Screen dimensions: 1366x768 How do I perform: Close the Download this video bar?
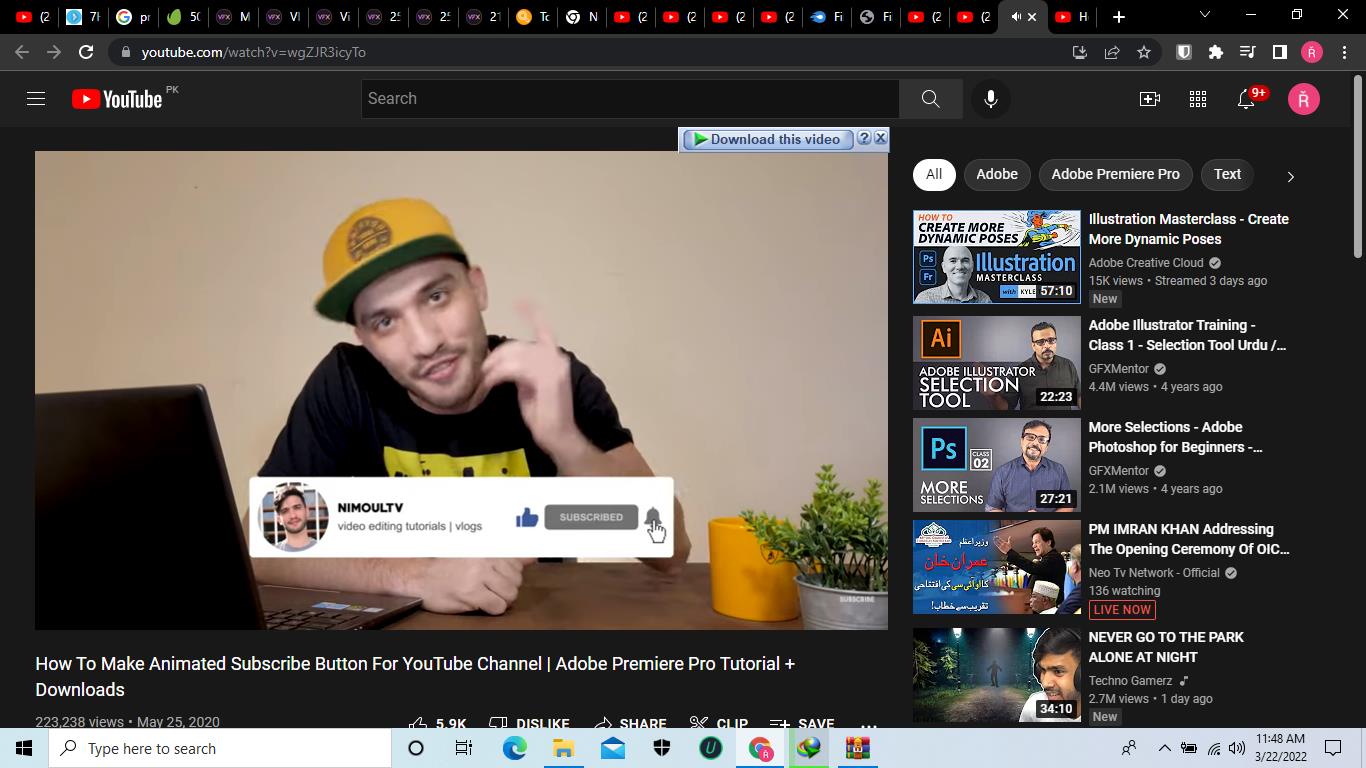pos(881,139)
